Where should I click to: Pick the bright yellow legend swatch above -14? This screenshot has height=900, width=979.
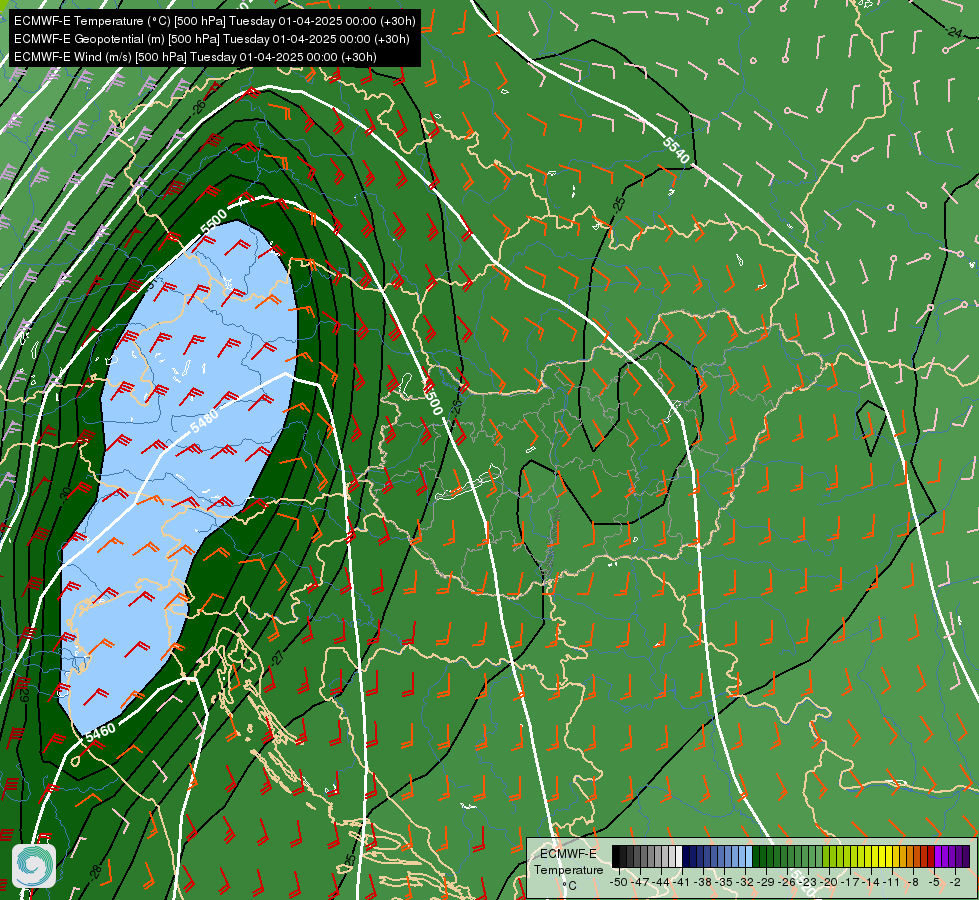click(x=875, y=856)
